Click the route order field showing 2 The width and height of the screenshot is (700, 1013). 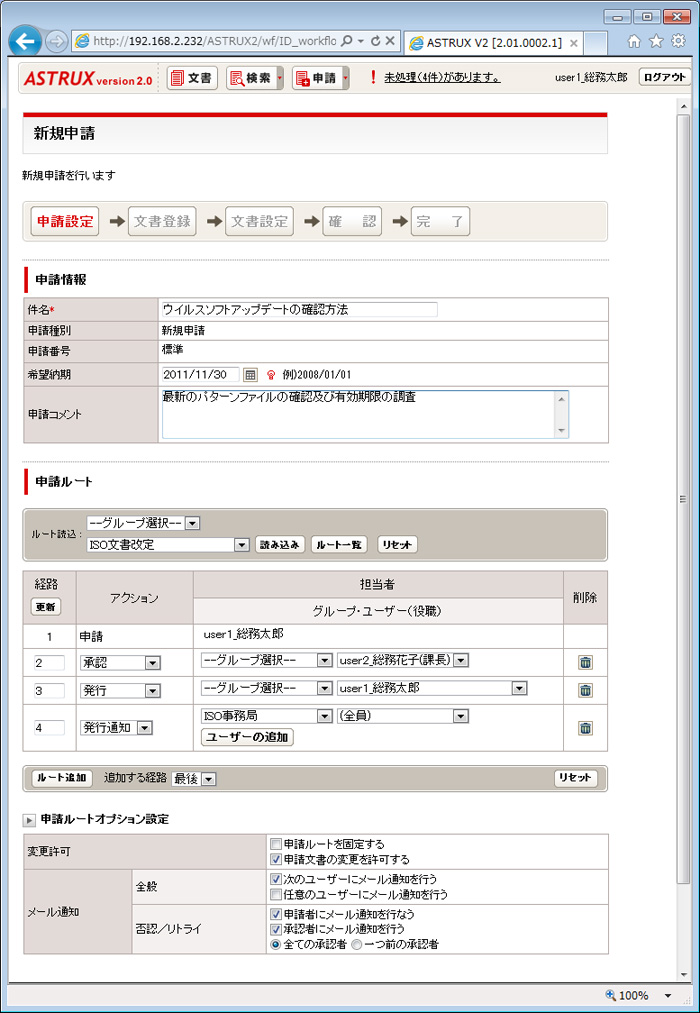(x=49, y=663)
